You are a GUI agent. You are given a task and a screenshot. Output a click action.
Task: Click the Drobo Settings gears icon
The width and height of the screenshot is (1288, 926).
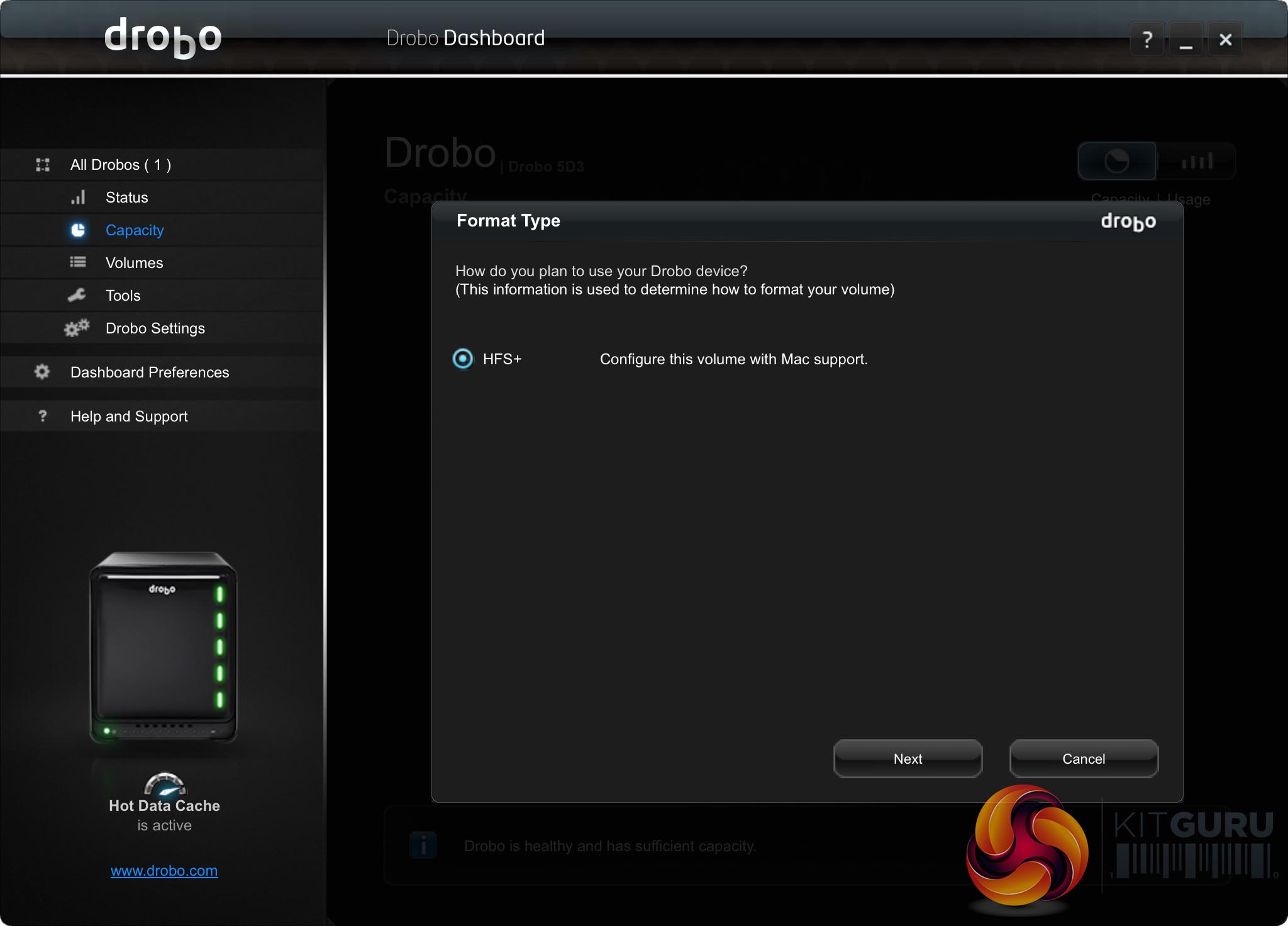[77, 328]
